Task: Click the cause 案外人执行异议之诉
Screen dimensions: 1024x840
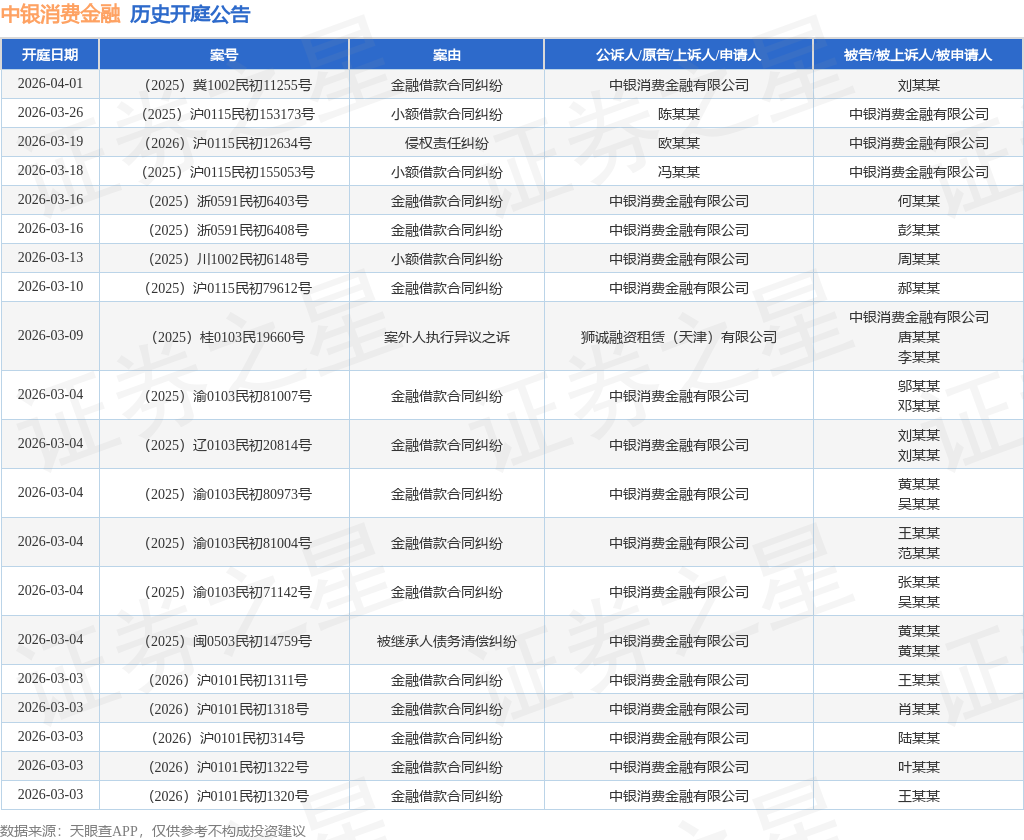Action: (447, 337)
